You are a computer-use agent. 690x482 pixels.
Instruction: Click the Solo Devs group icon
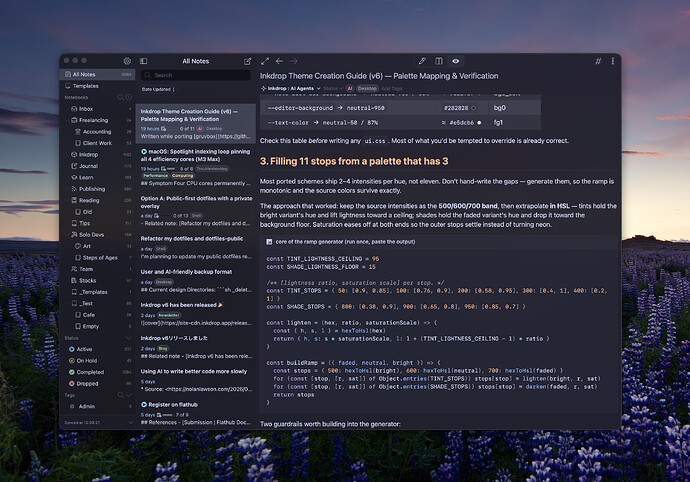coord(74,235)
